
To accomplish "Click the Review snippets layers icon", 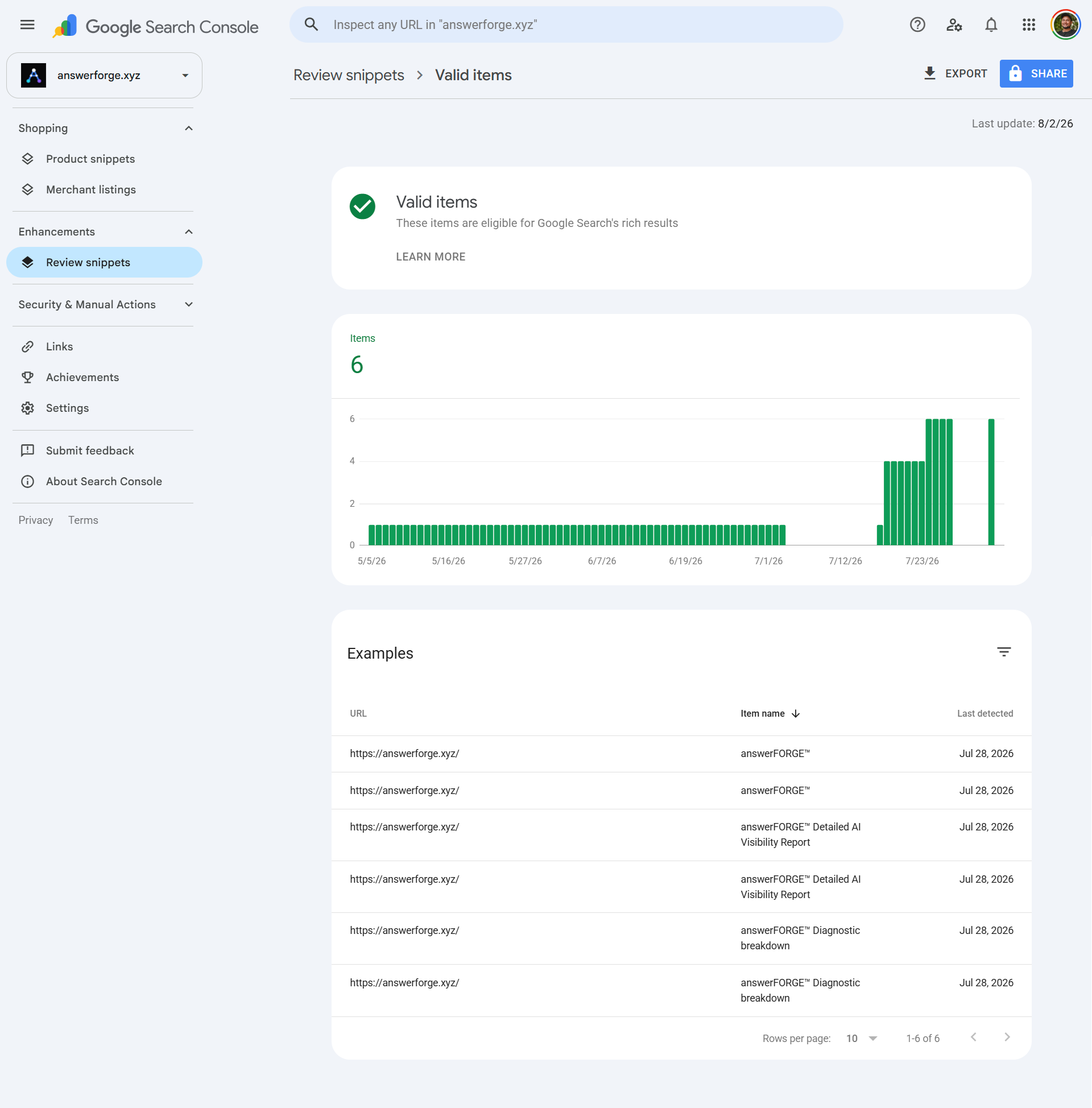I will tap(27, 263).
